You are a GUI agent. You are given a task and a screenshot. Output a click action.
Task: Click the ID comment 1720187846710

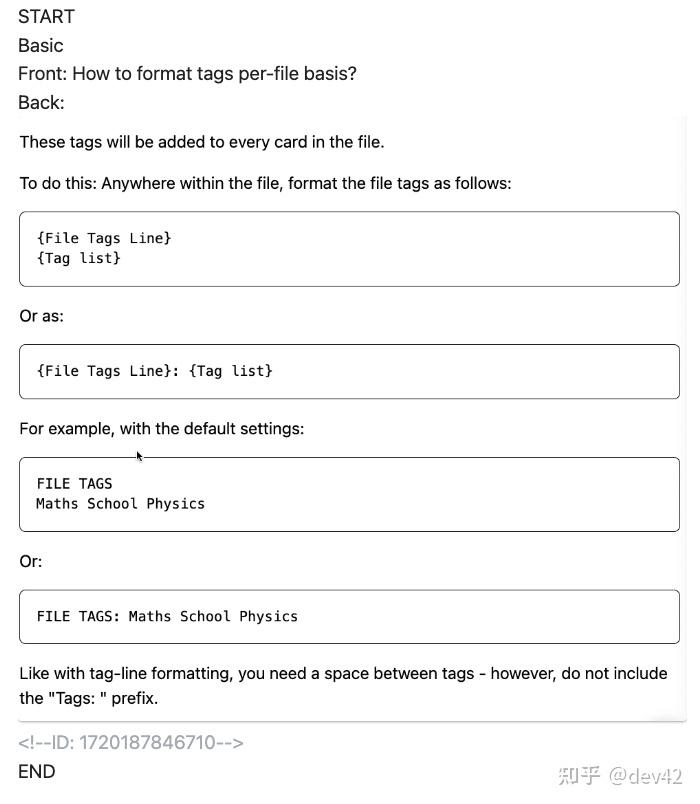click(x=131, y=743)
